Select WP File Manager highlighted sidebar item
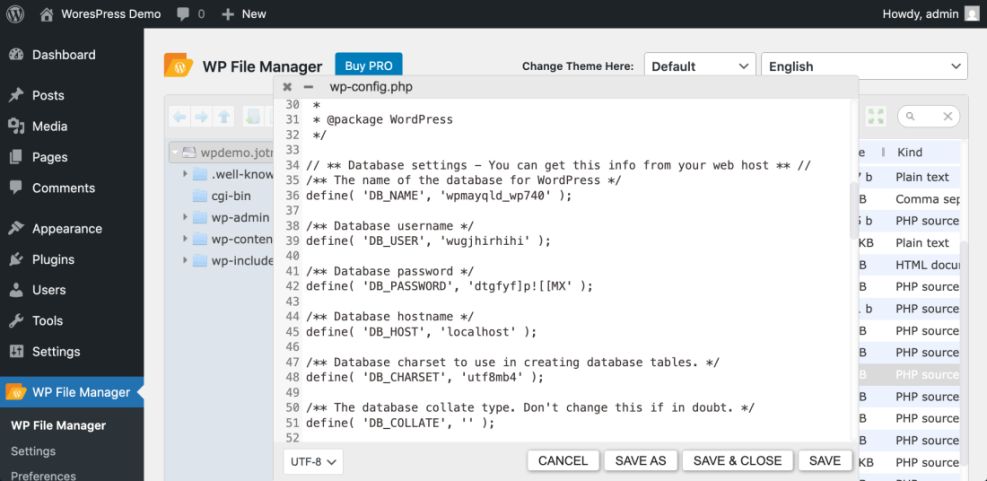 point(72,392)
